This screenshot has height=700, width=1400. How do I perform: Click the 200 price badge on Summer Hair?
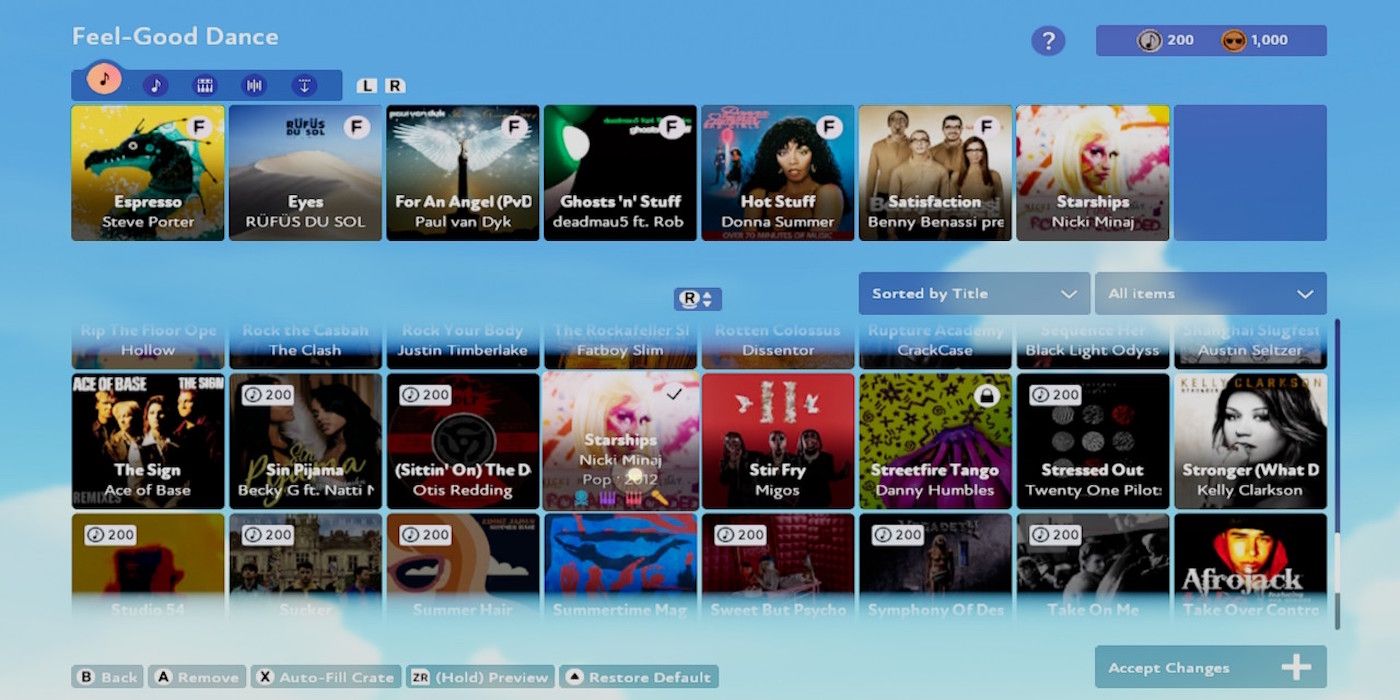click(x=426, y=535)
